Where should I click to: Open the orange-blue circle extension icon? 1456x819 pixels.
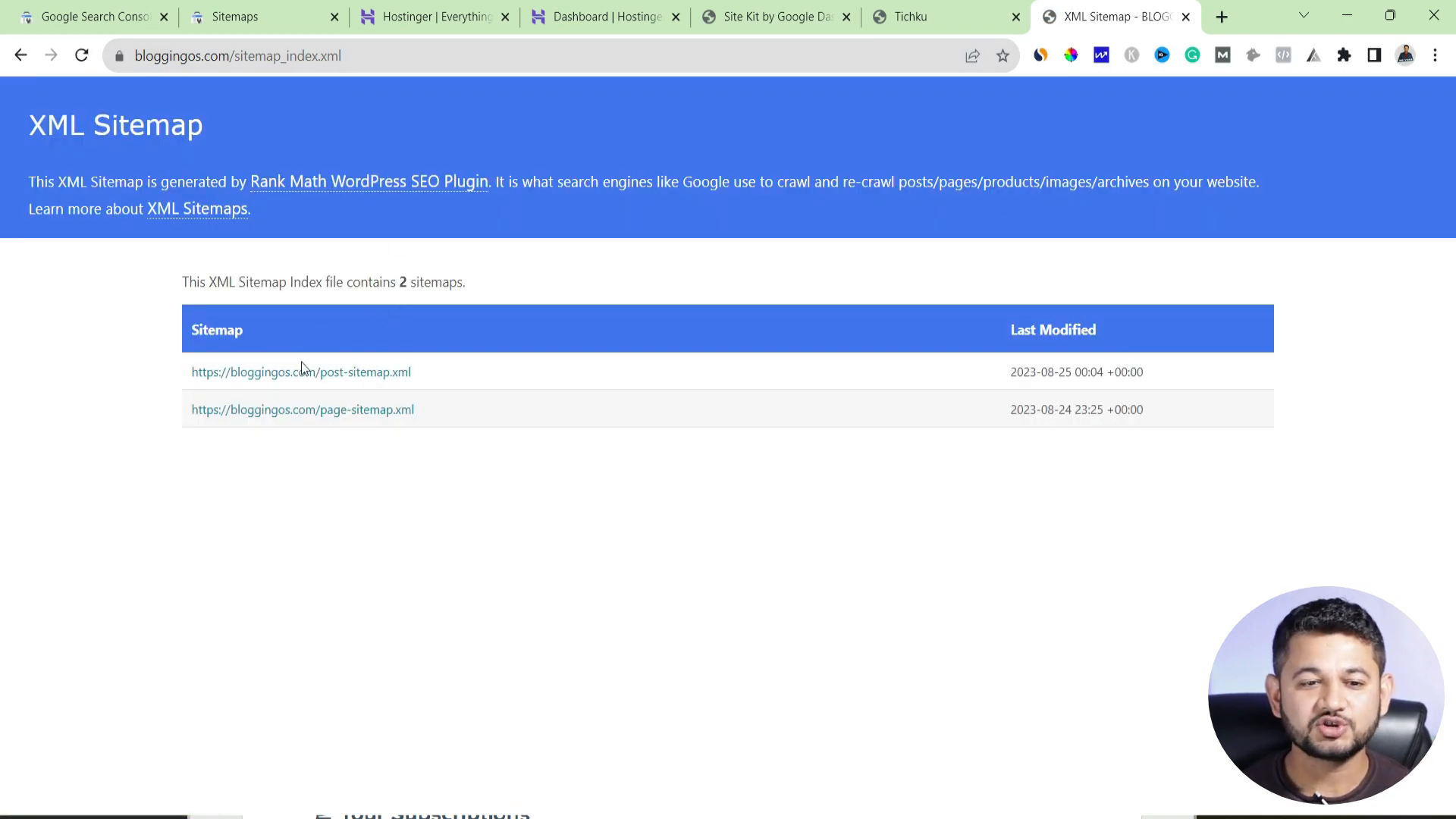coord(1040,55)
